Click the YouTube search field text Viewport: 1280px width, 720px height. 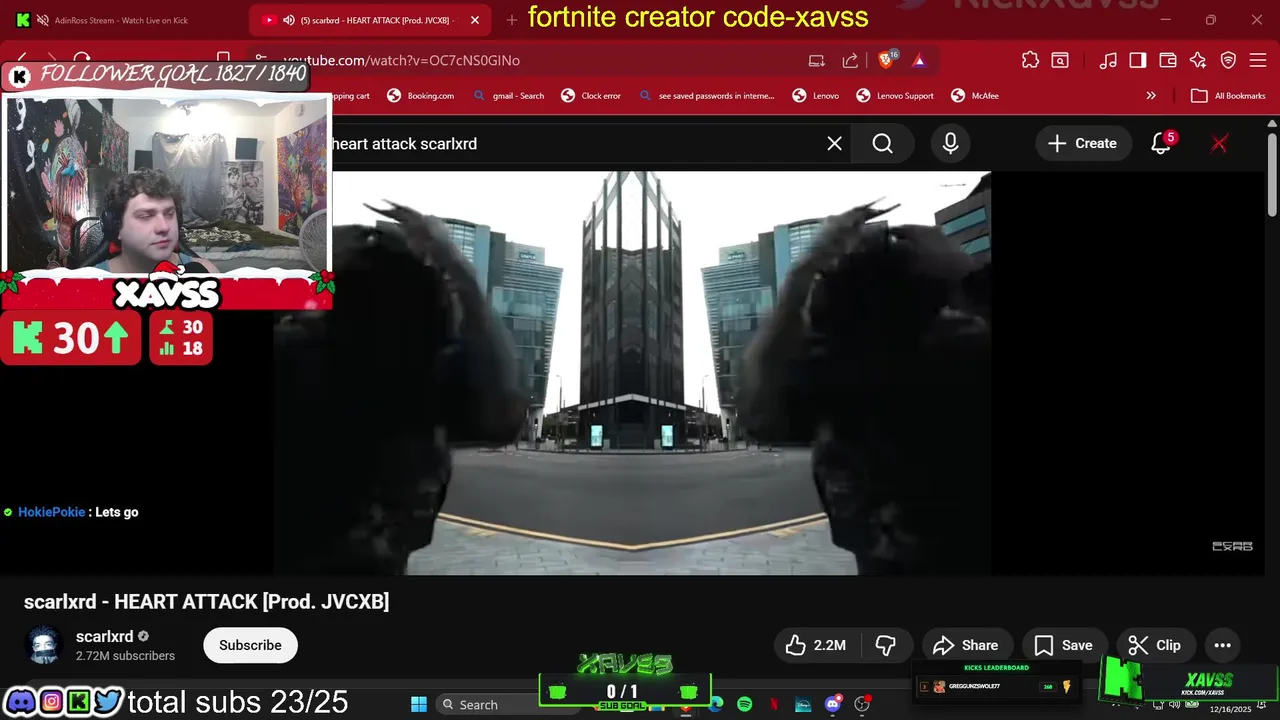(404, 144)
